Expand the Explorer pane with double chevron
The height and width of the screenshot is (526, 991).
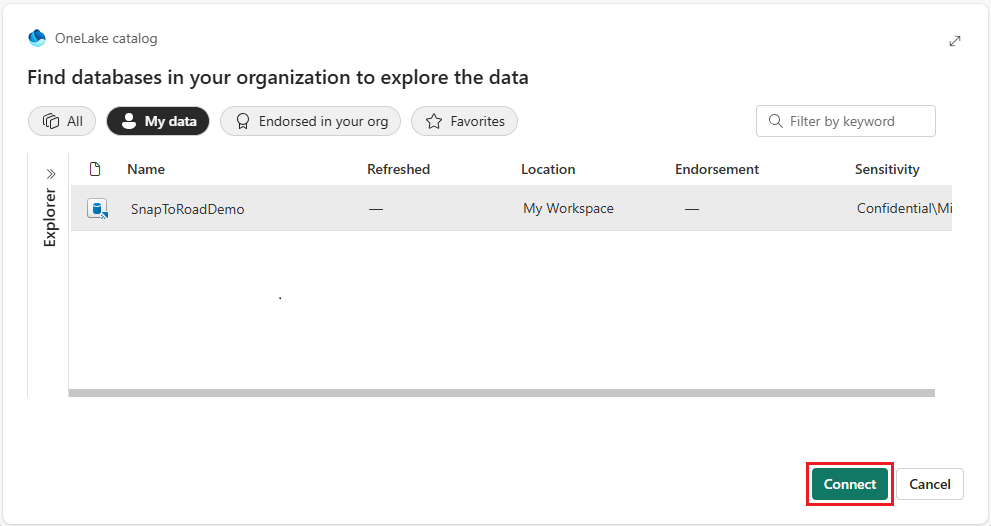[51, 174]
